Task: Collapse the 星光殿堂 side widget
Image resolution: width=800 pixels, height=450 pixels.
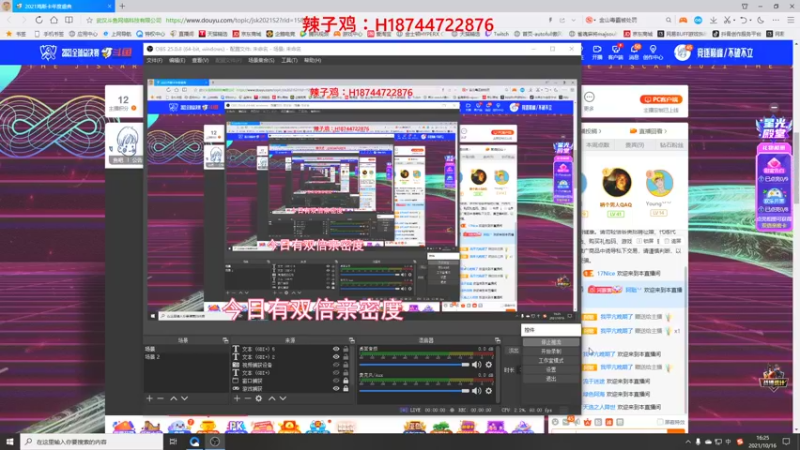Action: click(x=774, y=108)
